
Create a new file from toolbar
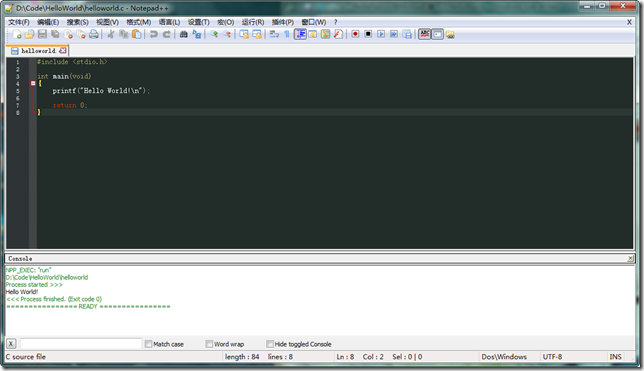pos(17,35)
